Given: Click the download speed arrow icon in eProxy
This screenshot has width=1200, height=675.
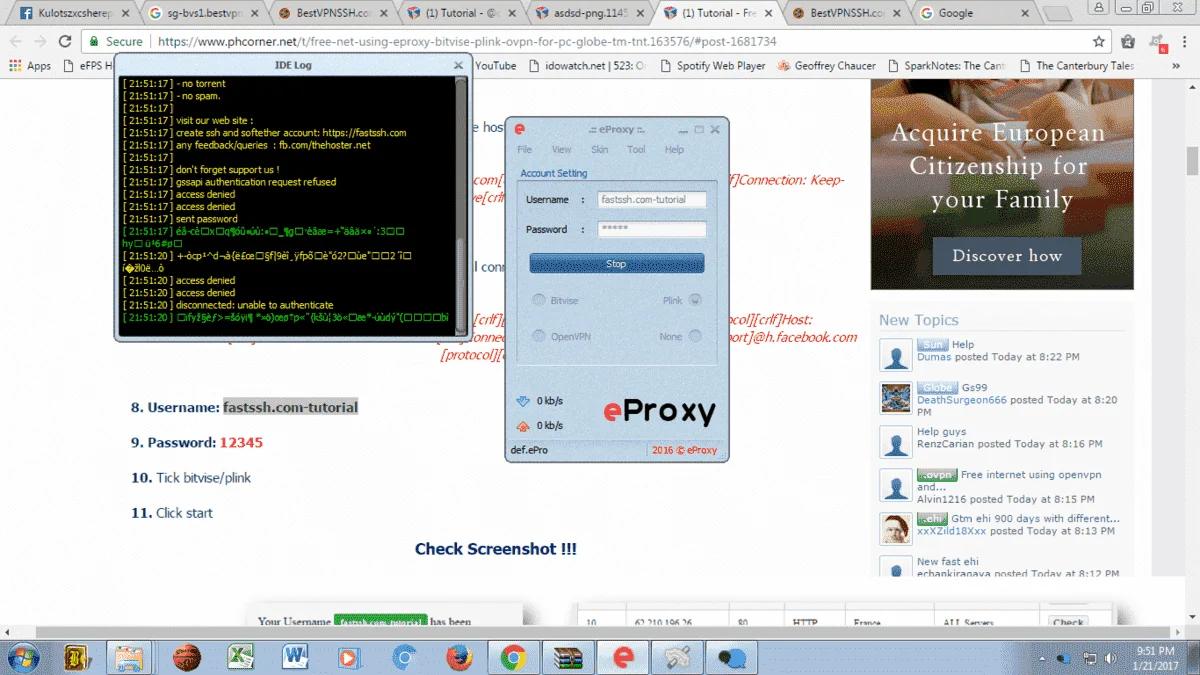Looking at the screenshot, I should click(x=521, y=401).
